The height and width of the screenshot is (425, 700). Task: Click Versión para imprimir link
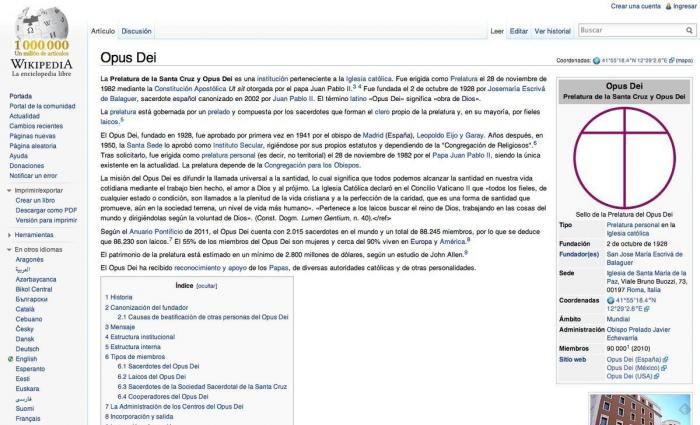click(46, 220)
